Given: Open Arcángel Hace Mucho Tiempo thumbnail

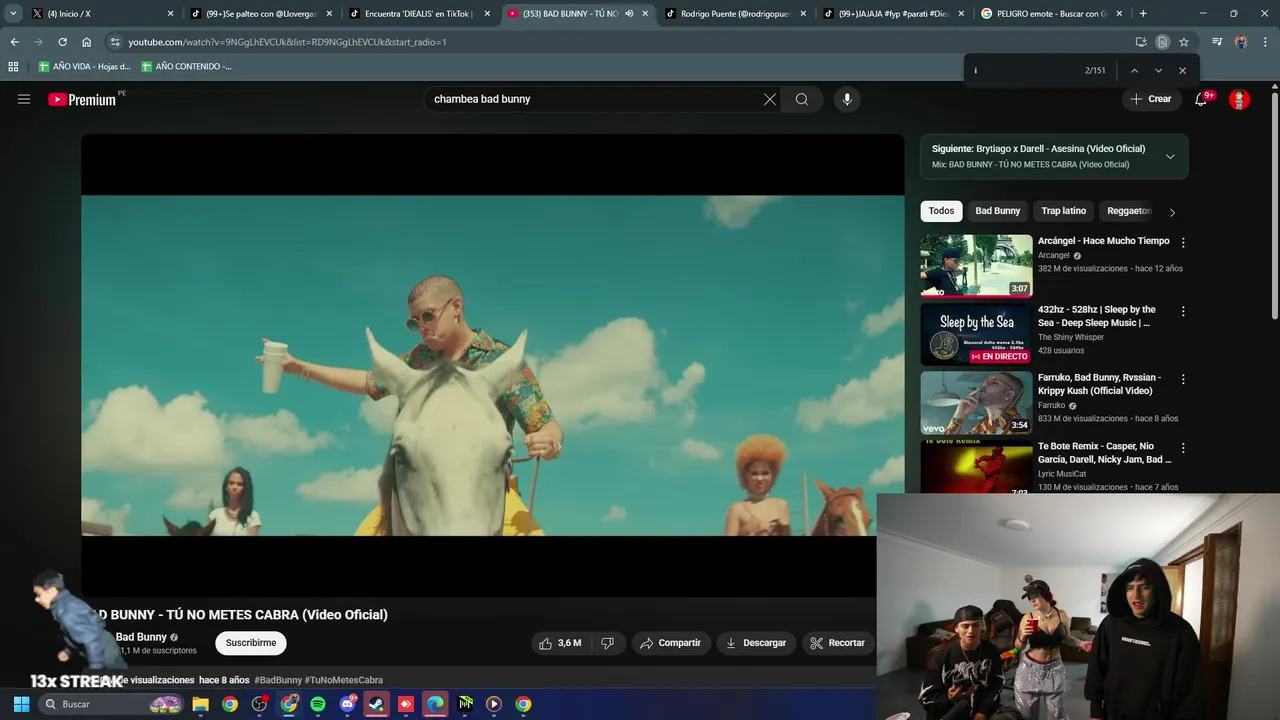Looking at the screenshot, I should [976, 266].
